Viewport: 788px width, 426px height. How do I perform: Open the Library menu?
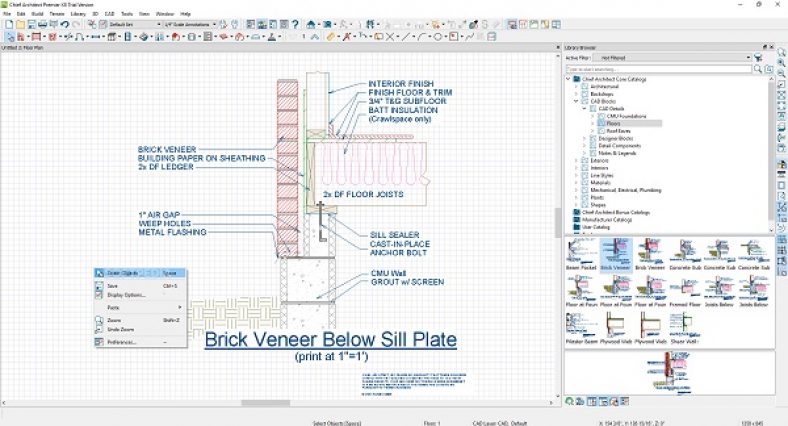pos(78,14)
